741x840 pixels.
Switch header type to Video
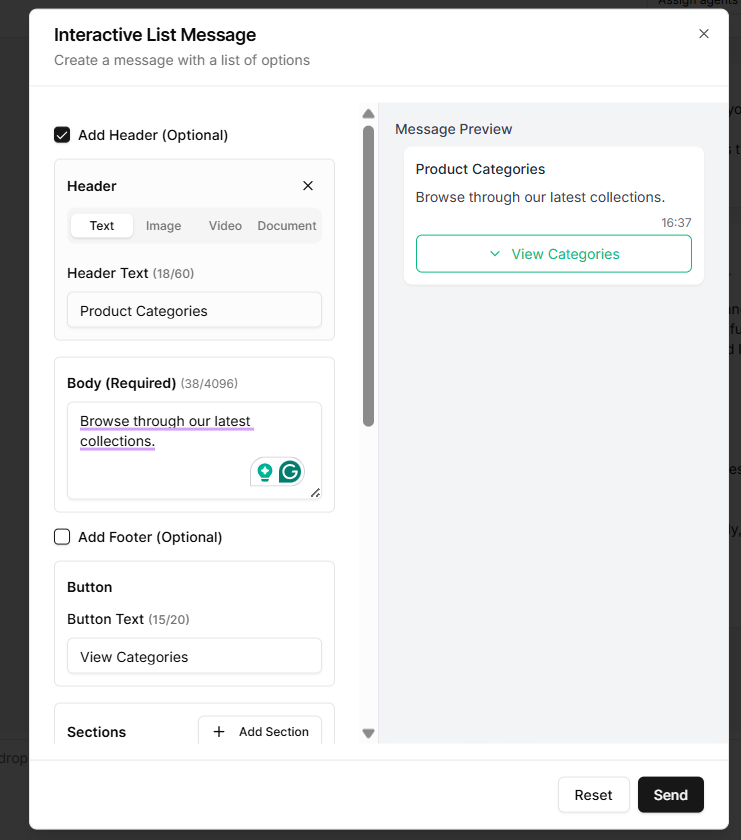click(225, 226)
